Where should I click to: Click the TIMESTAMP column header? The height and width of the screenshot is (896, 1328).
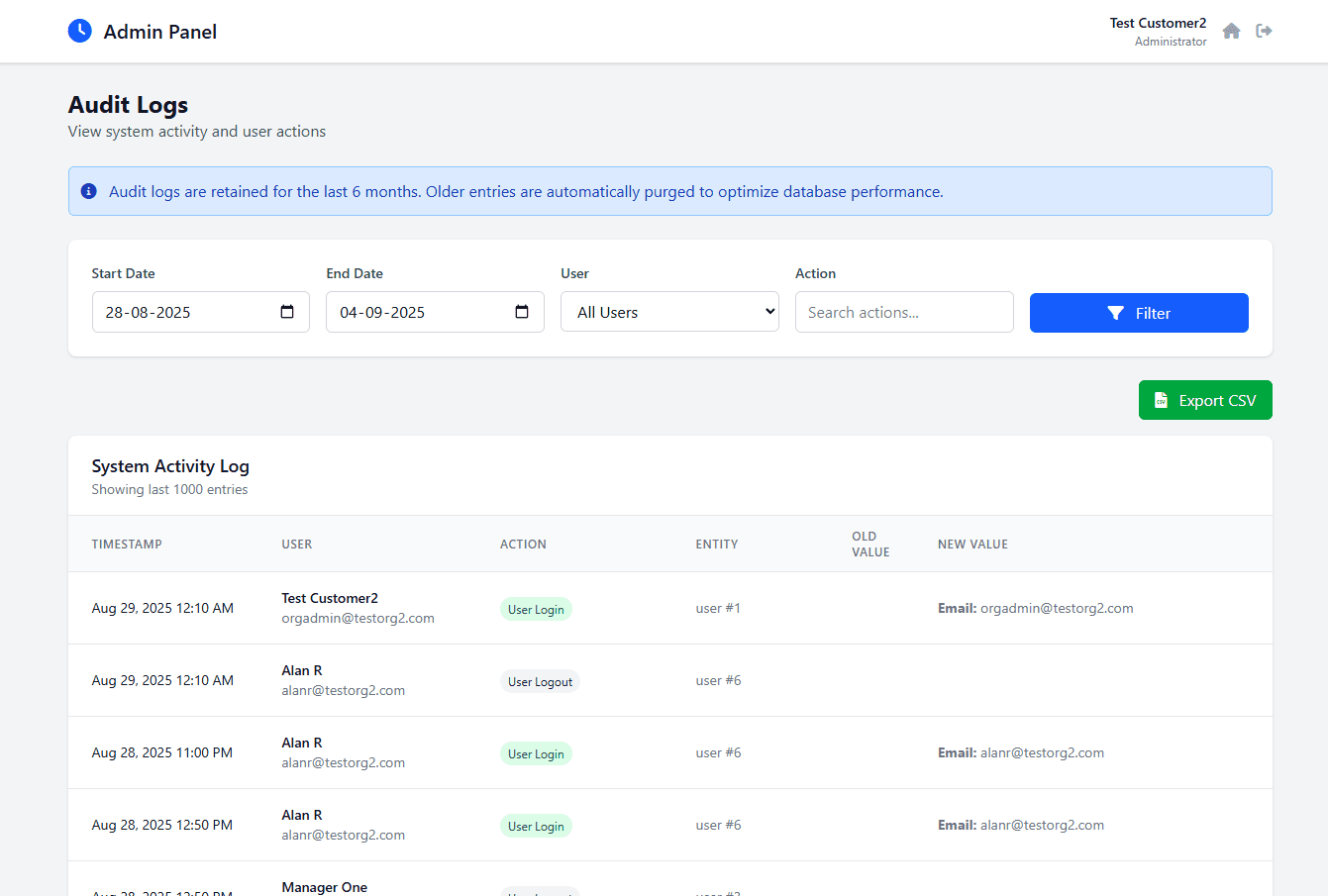tap(127, 544)
